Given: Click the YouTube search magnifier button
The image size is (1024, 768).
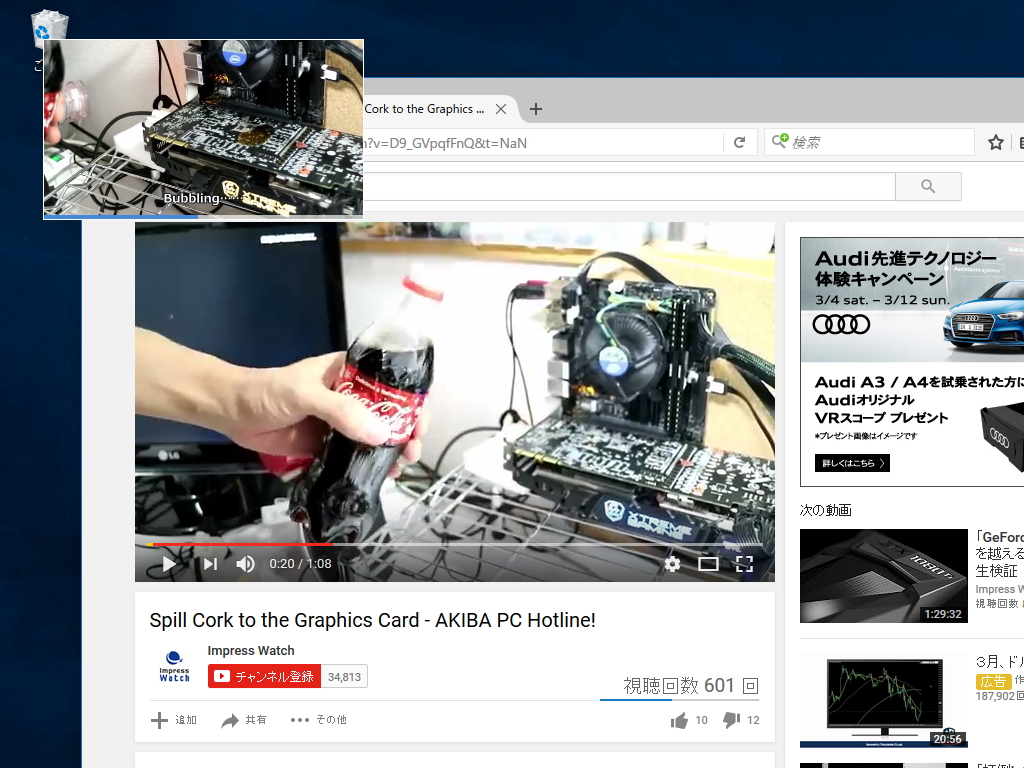Looking at the screenshot, I should [928, 186].
